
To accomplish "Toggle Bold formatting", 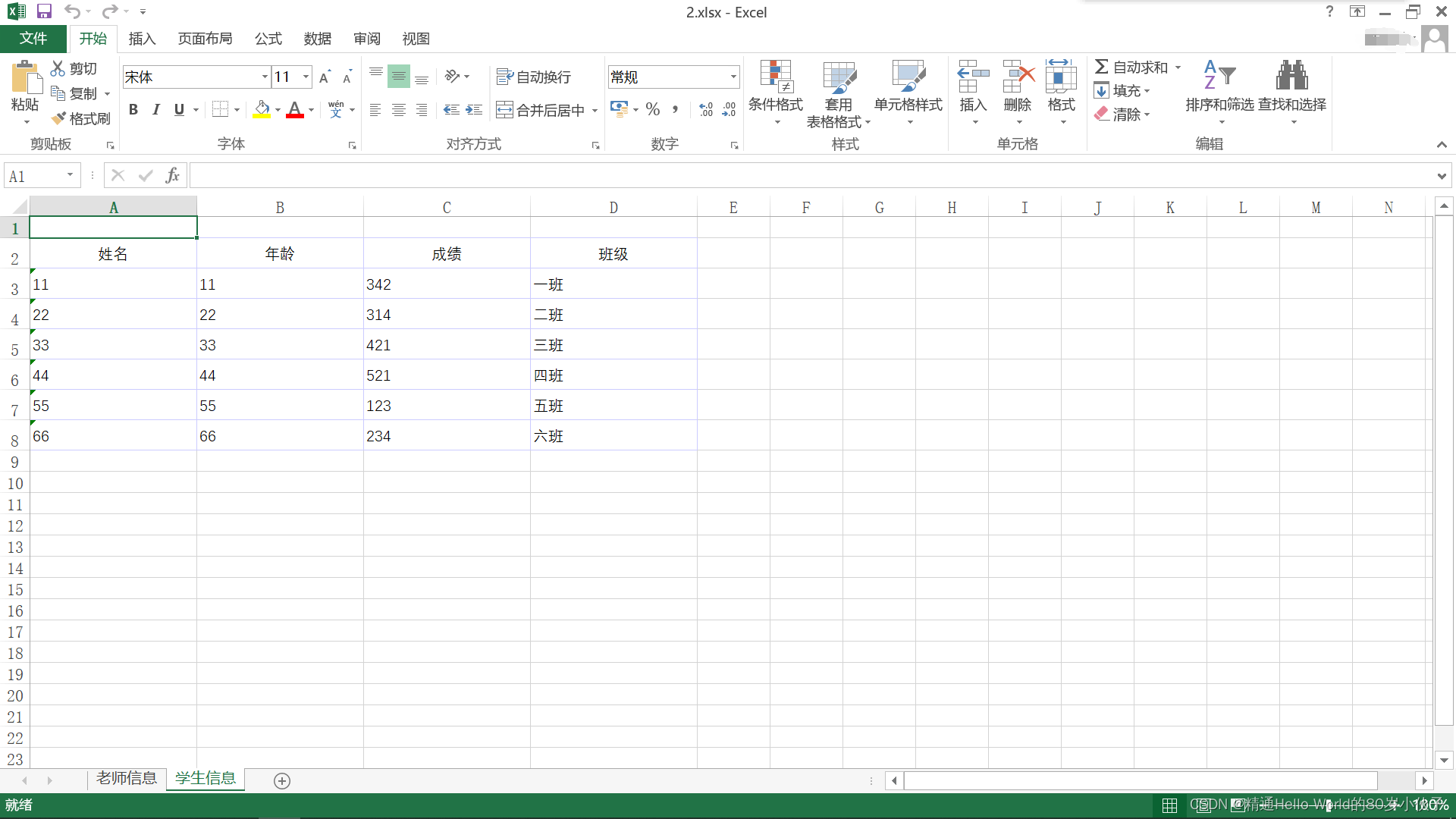I will click(x=133, y=109).
